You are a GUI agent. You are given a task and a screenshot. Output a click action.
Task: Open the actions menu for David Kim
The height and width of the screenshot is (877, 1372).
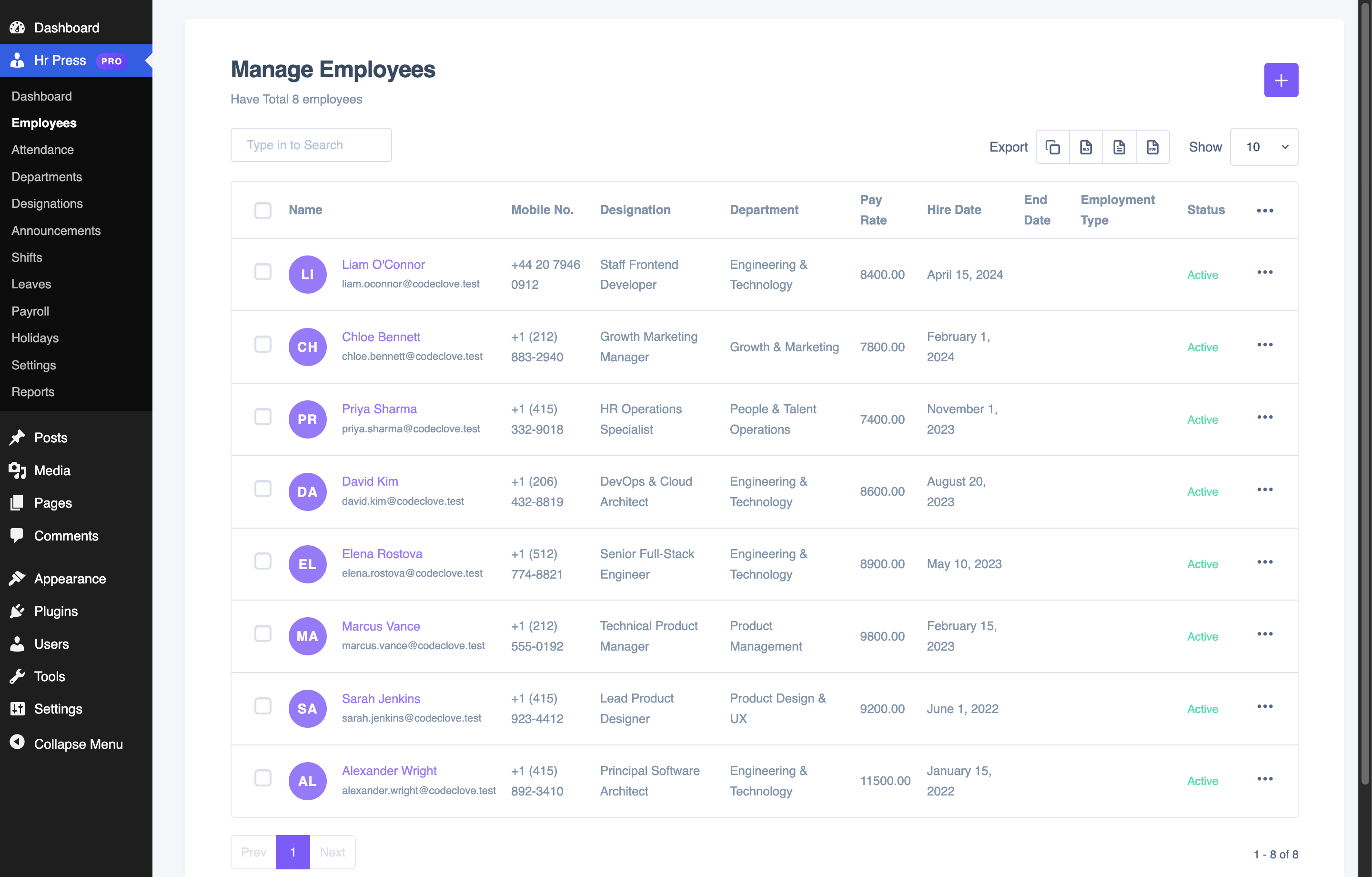coord(1265,490)
